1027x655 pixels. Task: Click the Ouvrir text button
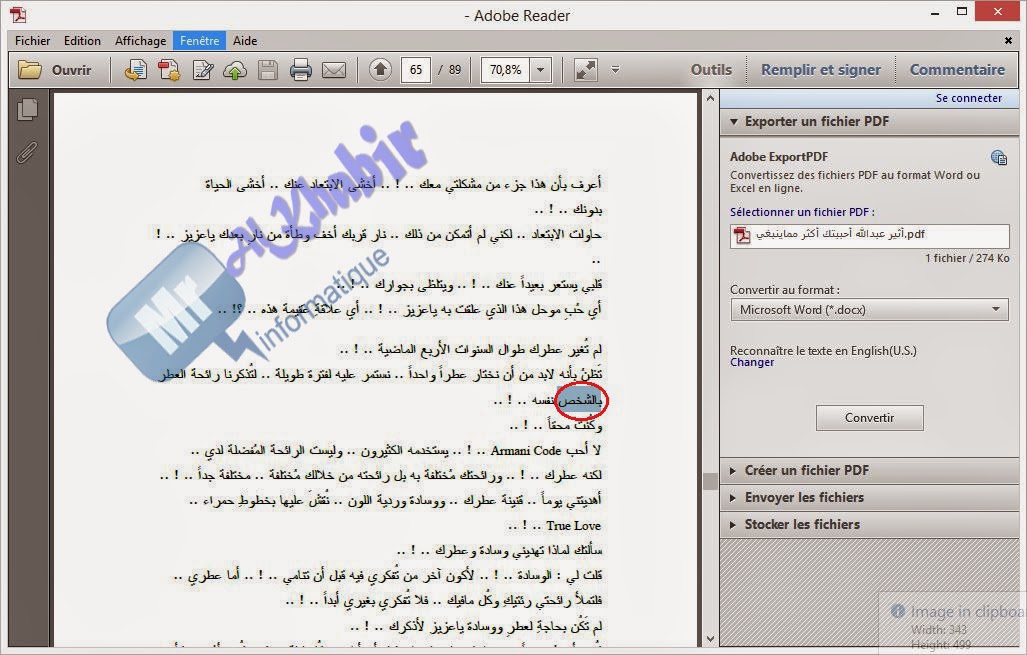71,69
